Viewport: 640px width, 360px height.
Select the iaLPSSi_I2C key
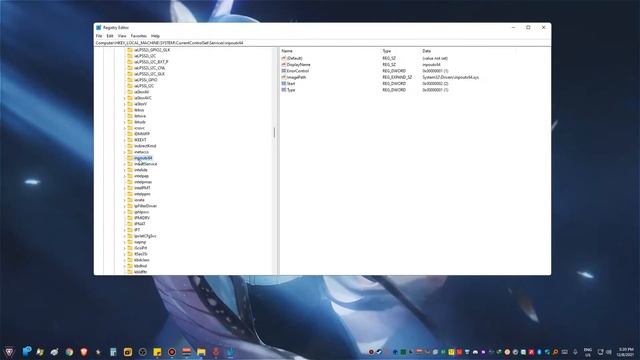click(x=144, y=86)
